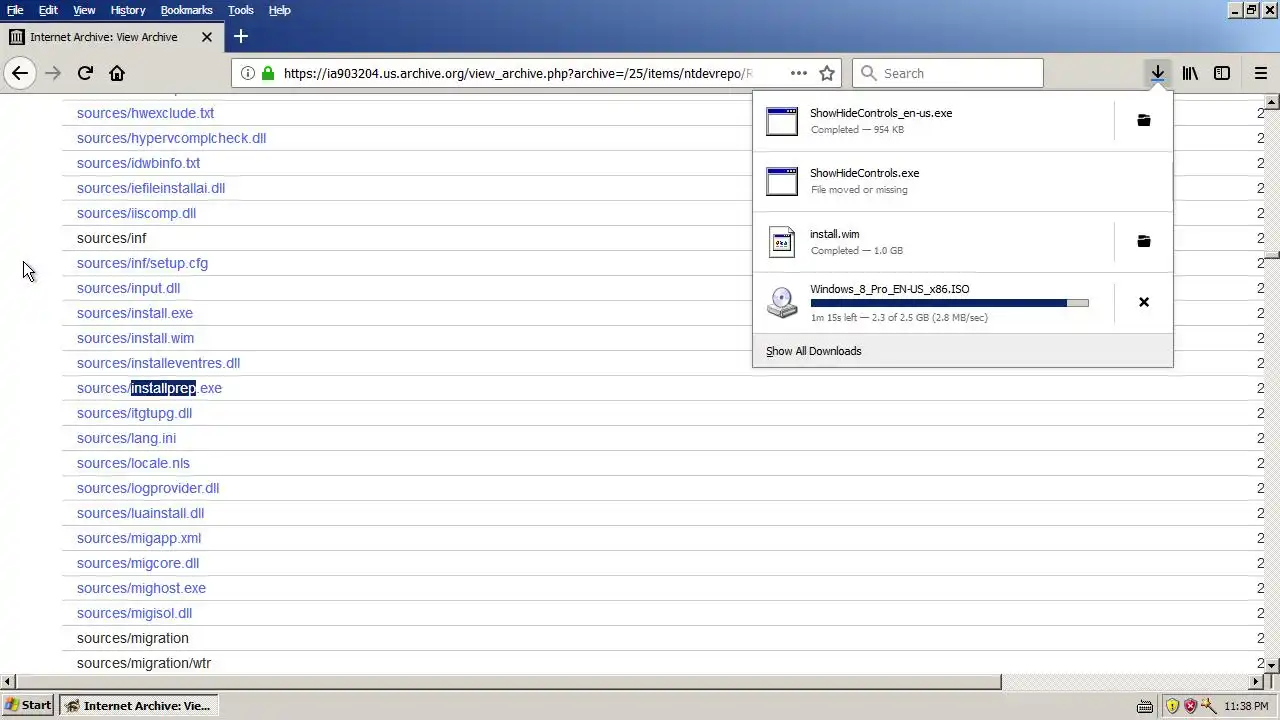Open sources/install.exe link
Screen dimensions: 1280x720
pyautogui.click(x=135, y=313)
